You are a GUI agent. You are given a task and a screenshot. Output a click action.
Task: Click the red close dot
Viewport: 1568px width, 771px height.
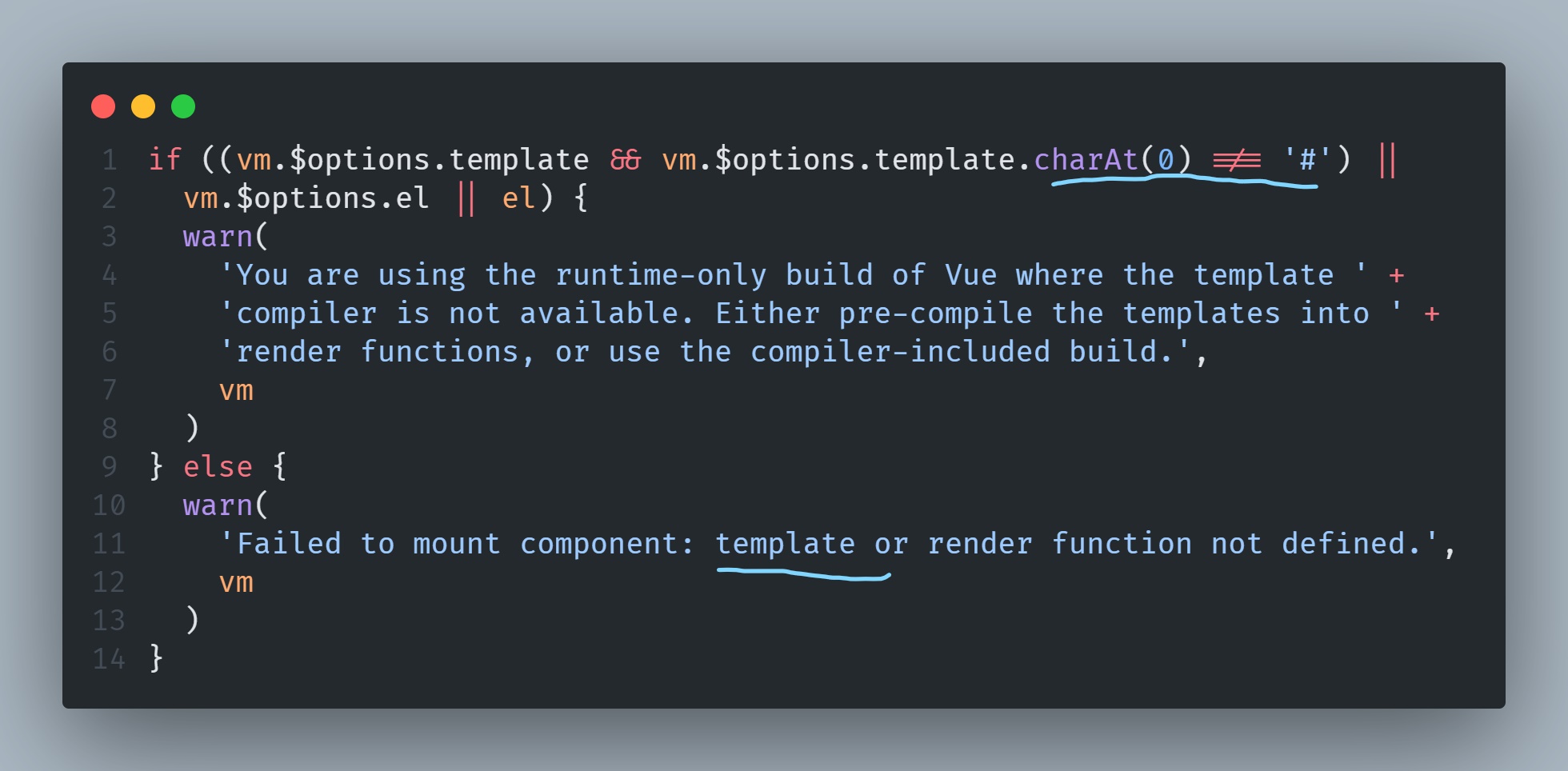[x=103, y=106]
